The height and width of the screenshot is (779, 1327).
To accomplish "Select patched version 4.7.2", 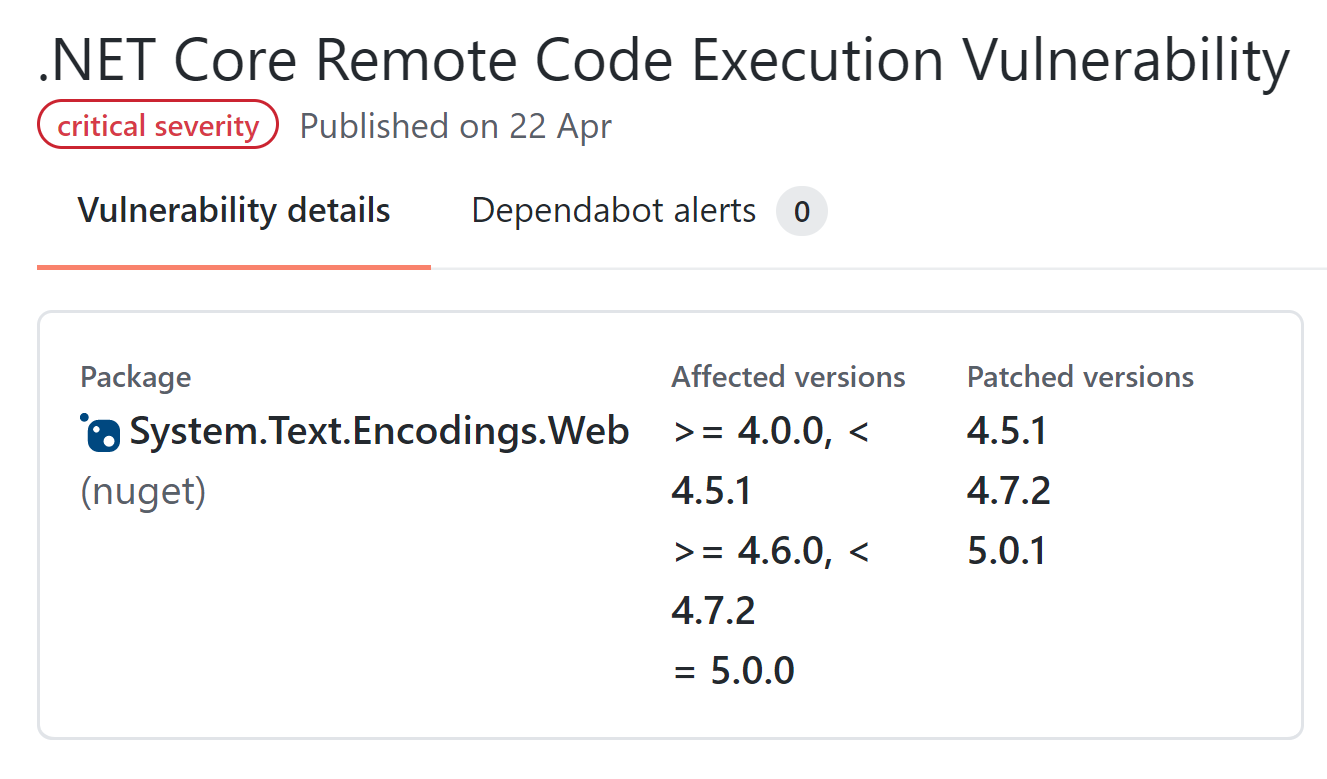I will [1008, 491].
